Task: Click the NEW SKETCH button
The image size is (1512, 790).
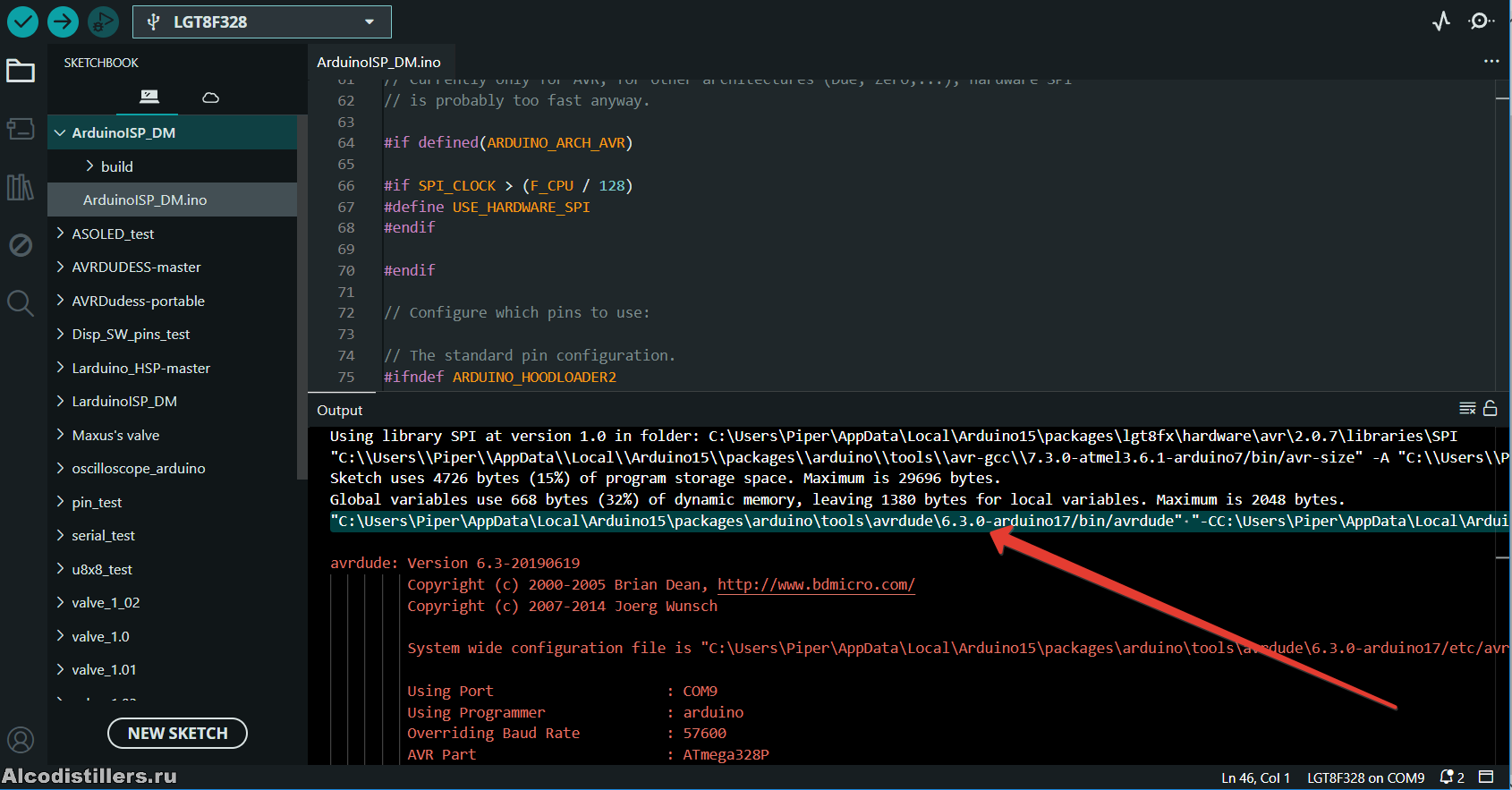Action: (177, 733)
